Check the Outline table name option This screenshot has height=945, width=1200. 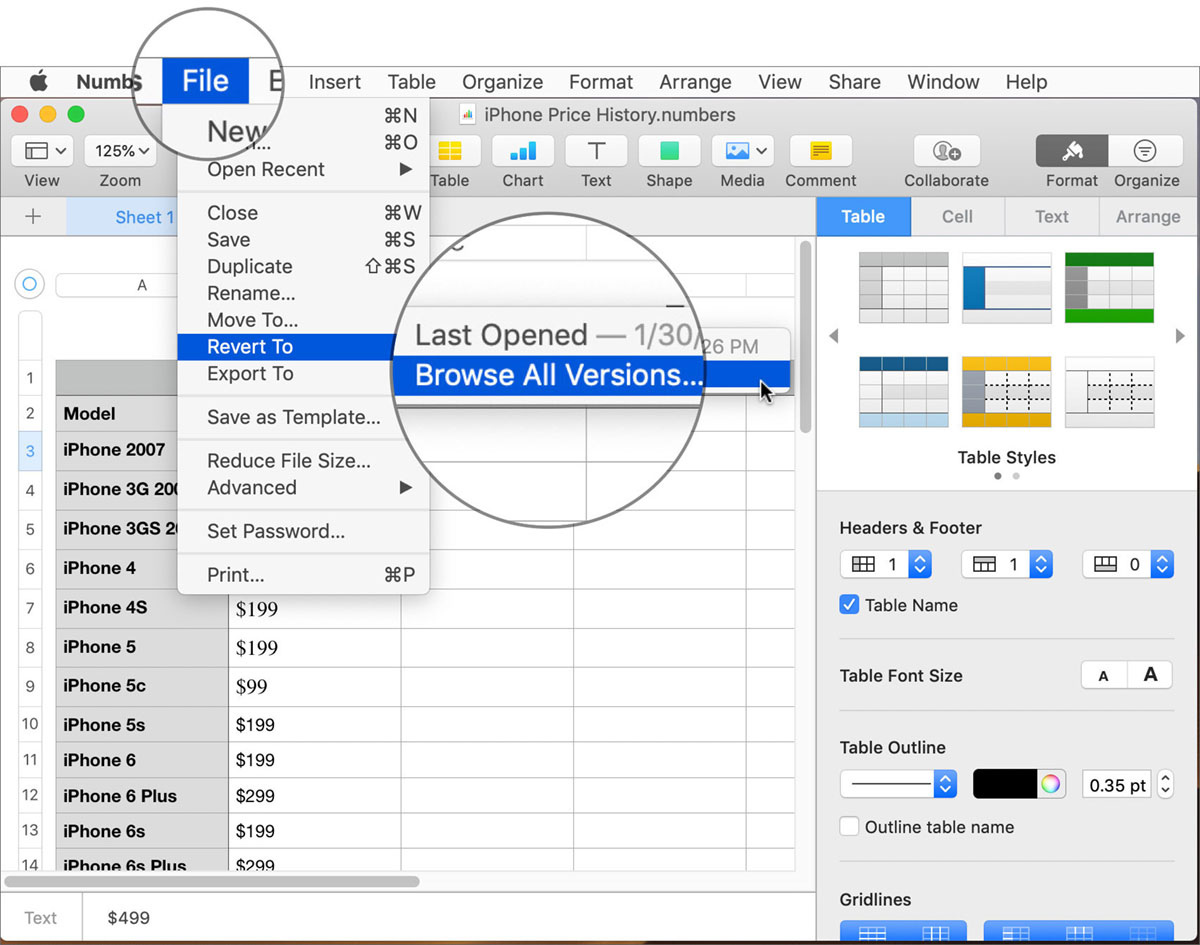click(x=849, y=826)
